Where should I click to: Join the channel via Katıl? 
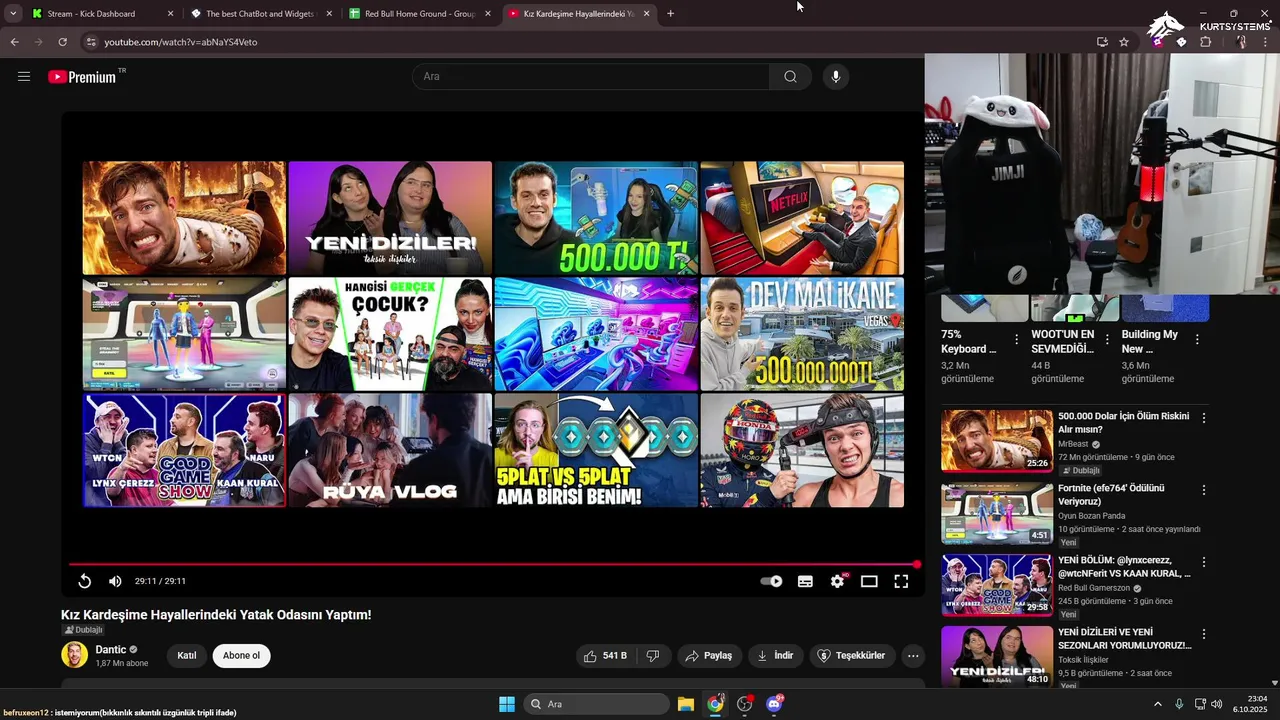pyautogui.click(x=187, y=656)
